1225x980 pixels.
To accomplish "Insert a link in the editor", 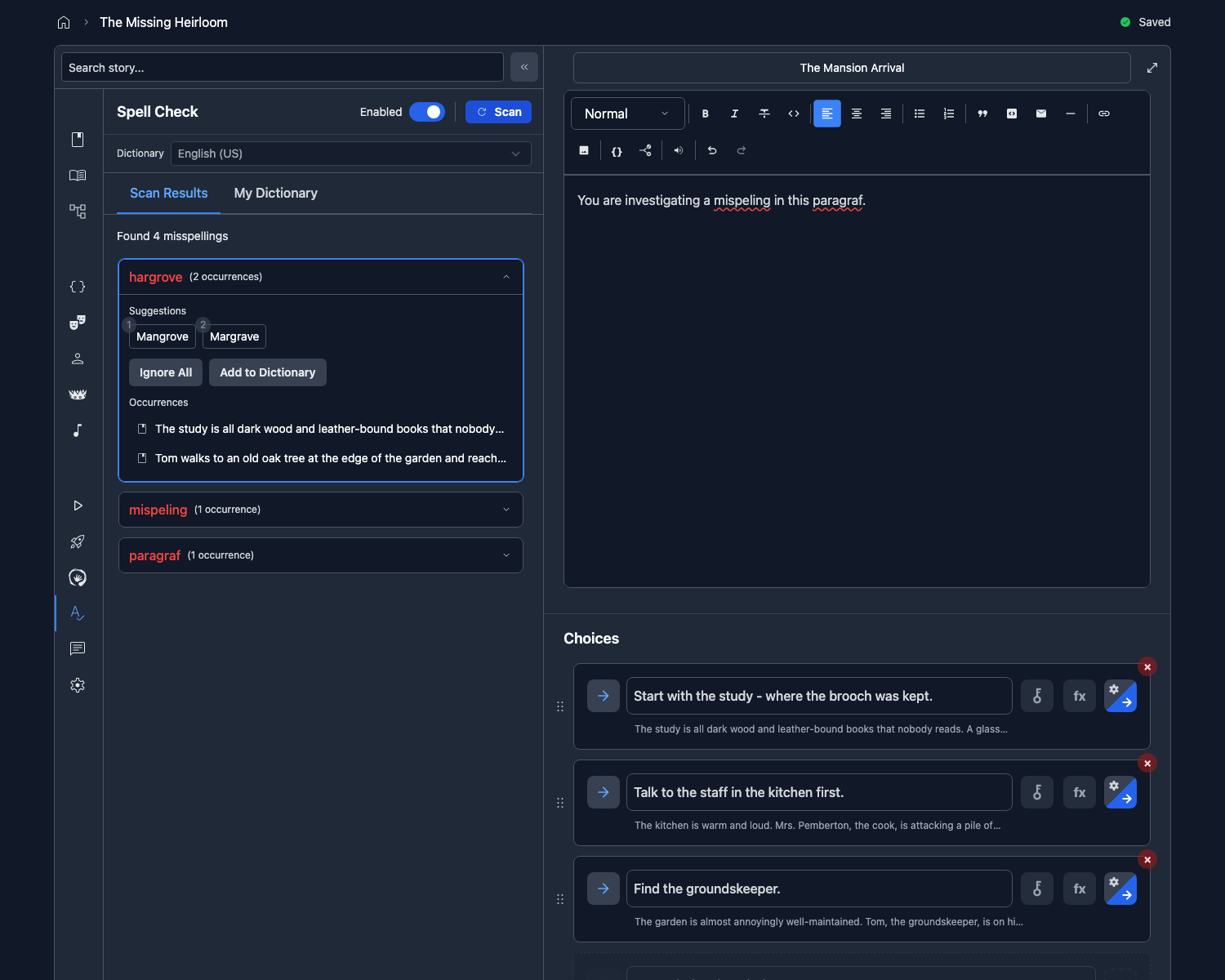I will [1104, 114].
